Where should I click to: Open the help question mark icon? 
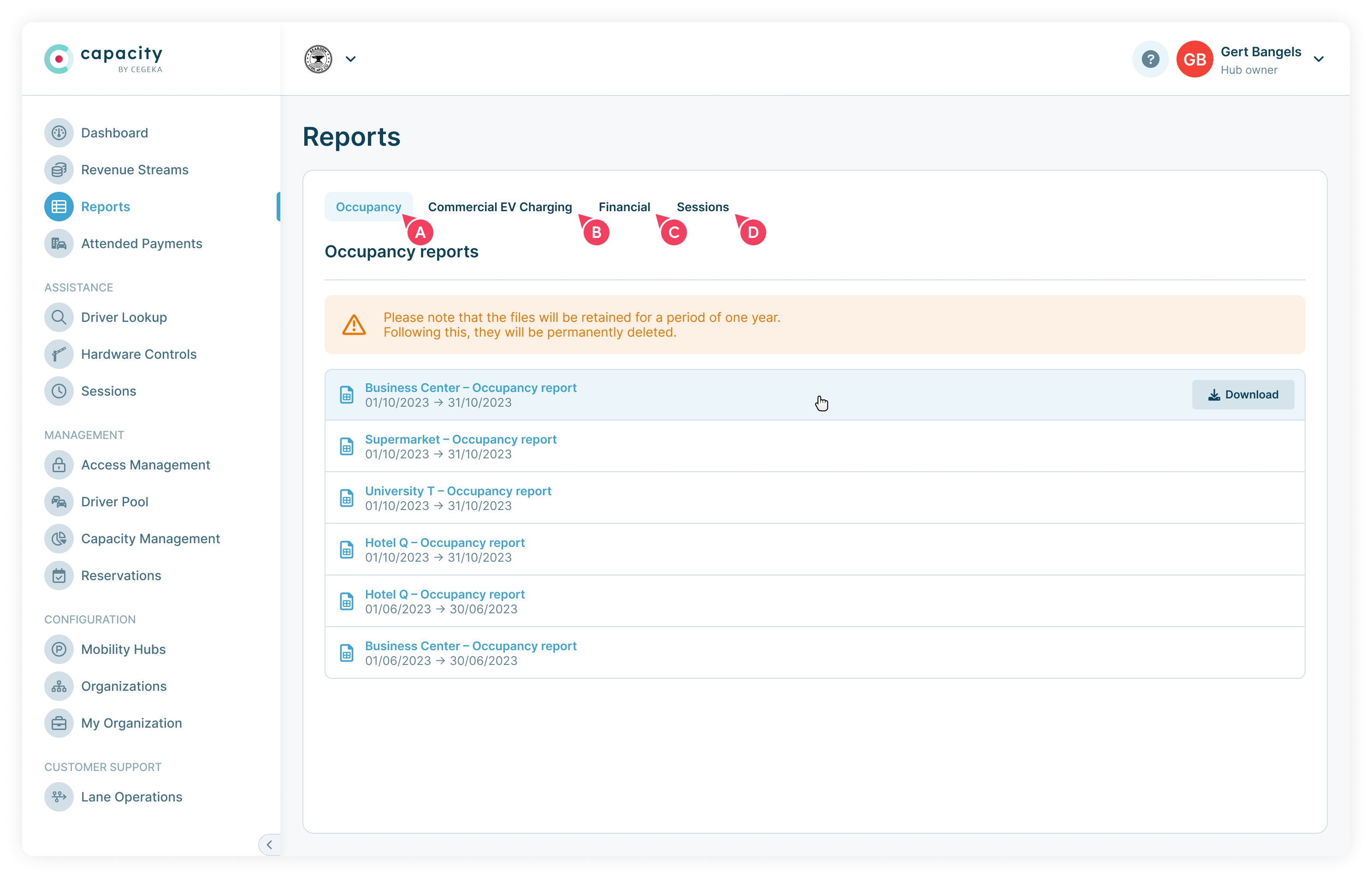point(1150,59)
